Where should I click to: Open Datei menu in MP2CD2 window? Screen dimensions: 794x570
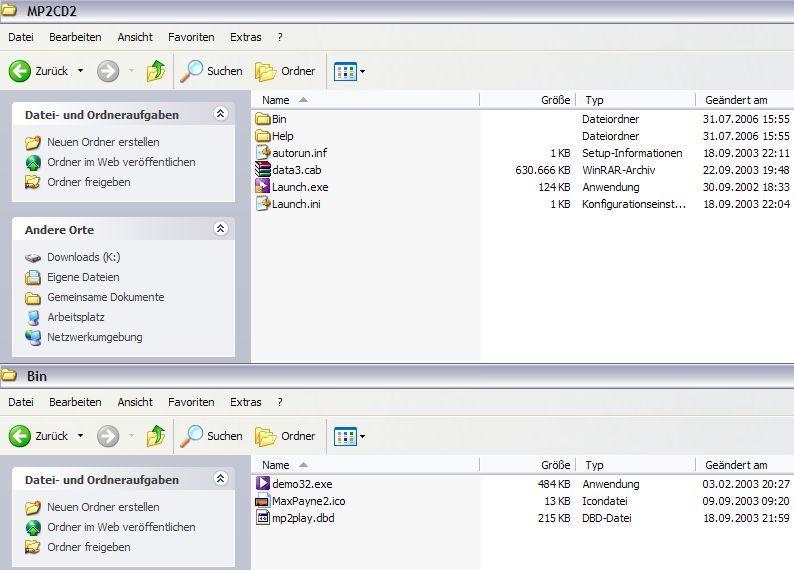(21, 37)
